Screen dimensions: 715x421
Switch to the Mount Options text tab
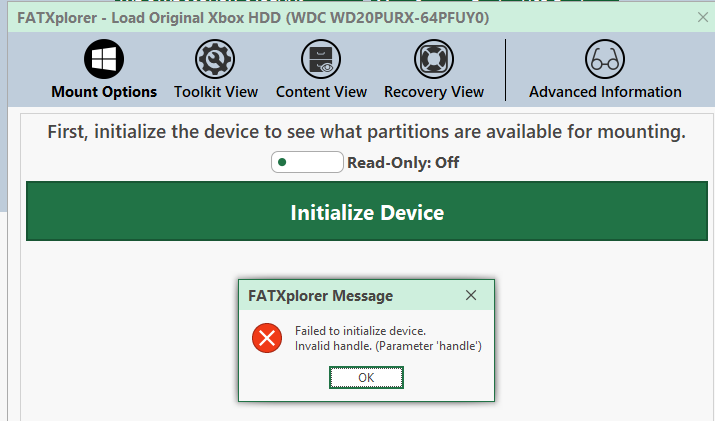tap(104, 92)
